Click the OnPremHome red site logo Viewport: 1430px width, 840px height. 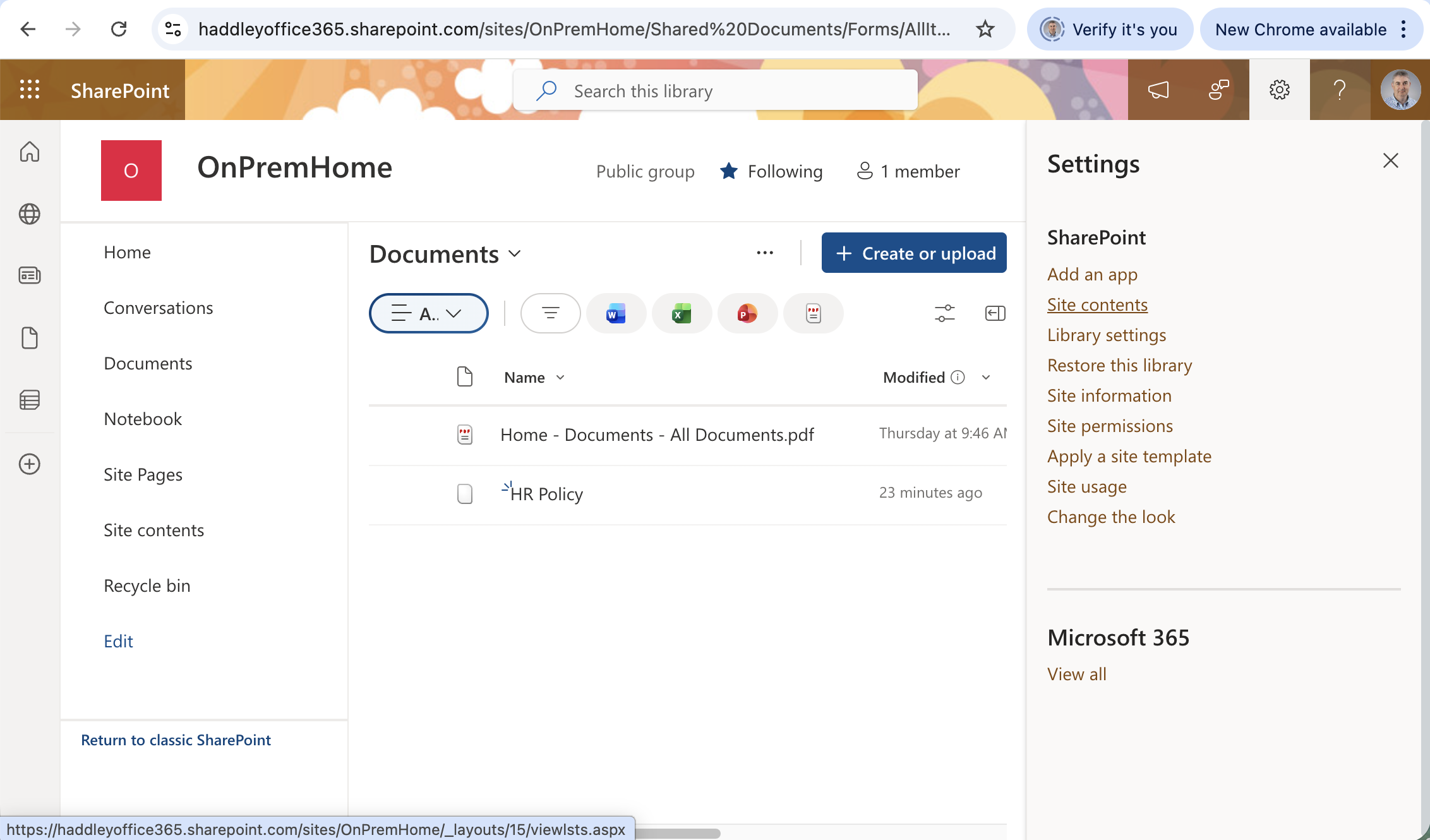click(131, 171)
